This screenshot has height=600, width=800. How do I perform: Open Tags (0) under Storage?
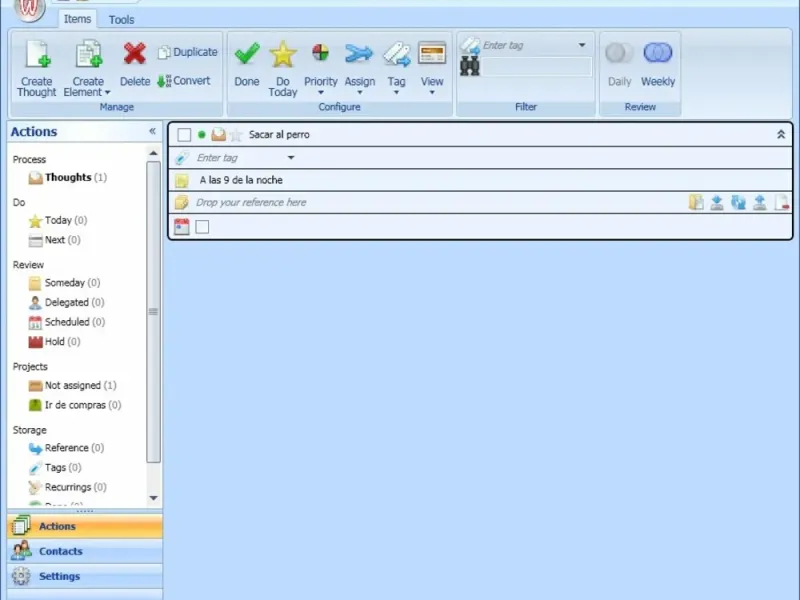pyautogui.click(x=55, y=467)
